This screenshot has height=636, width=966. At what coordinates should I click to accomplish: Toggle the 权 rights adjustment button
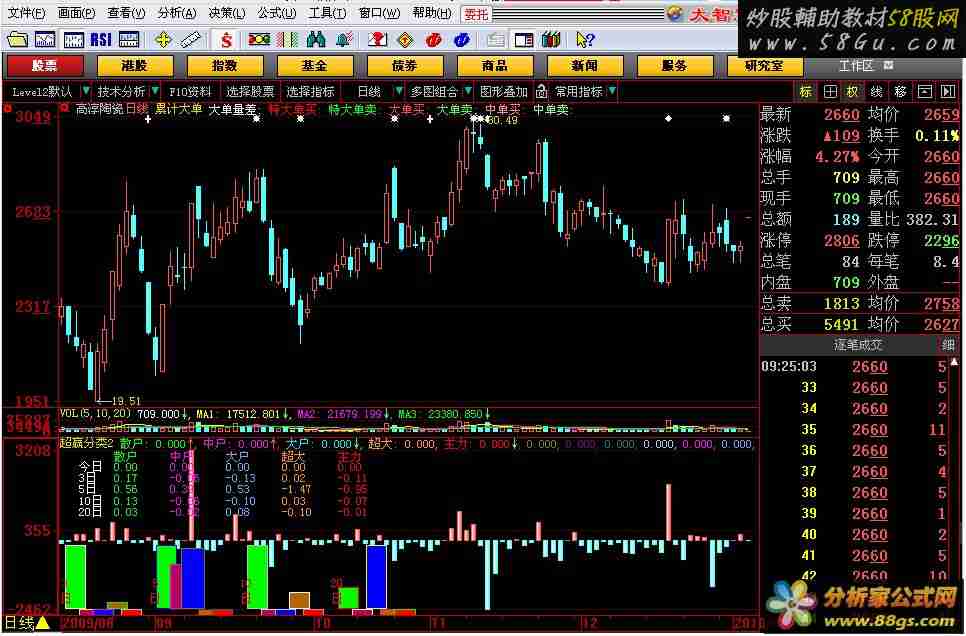(853, 92)
